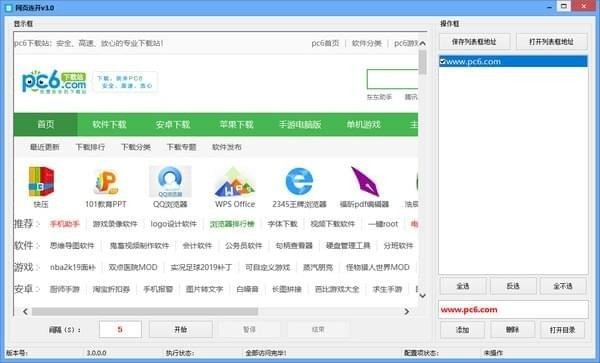Select the WPS Office icon
The image size is (600, 363).
tap(235, 182)
